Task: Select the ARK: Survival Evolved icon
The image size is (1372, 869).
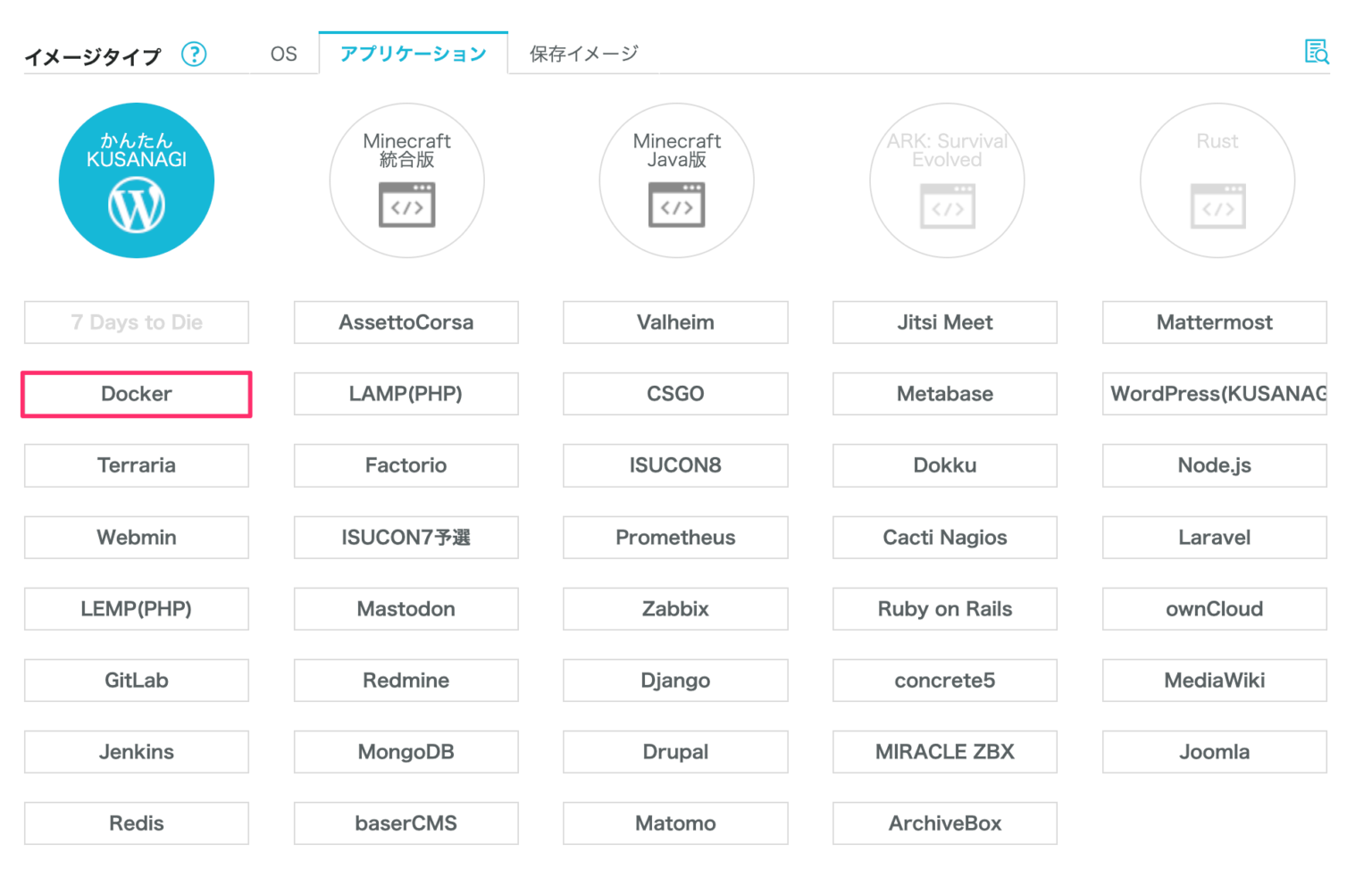Action: click(946, 180)
